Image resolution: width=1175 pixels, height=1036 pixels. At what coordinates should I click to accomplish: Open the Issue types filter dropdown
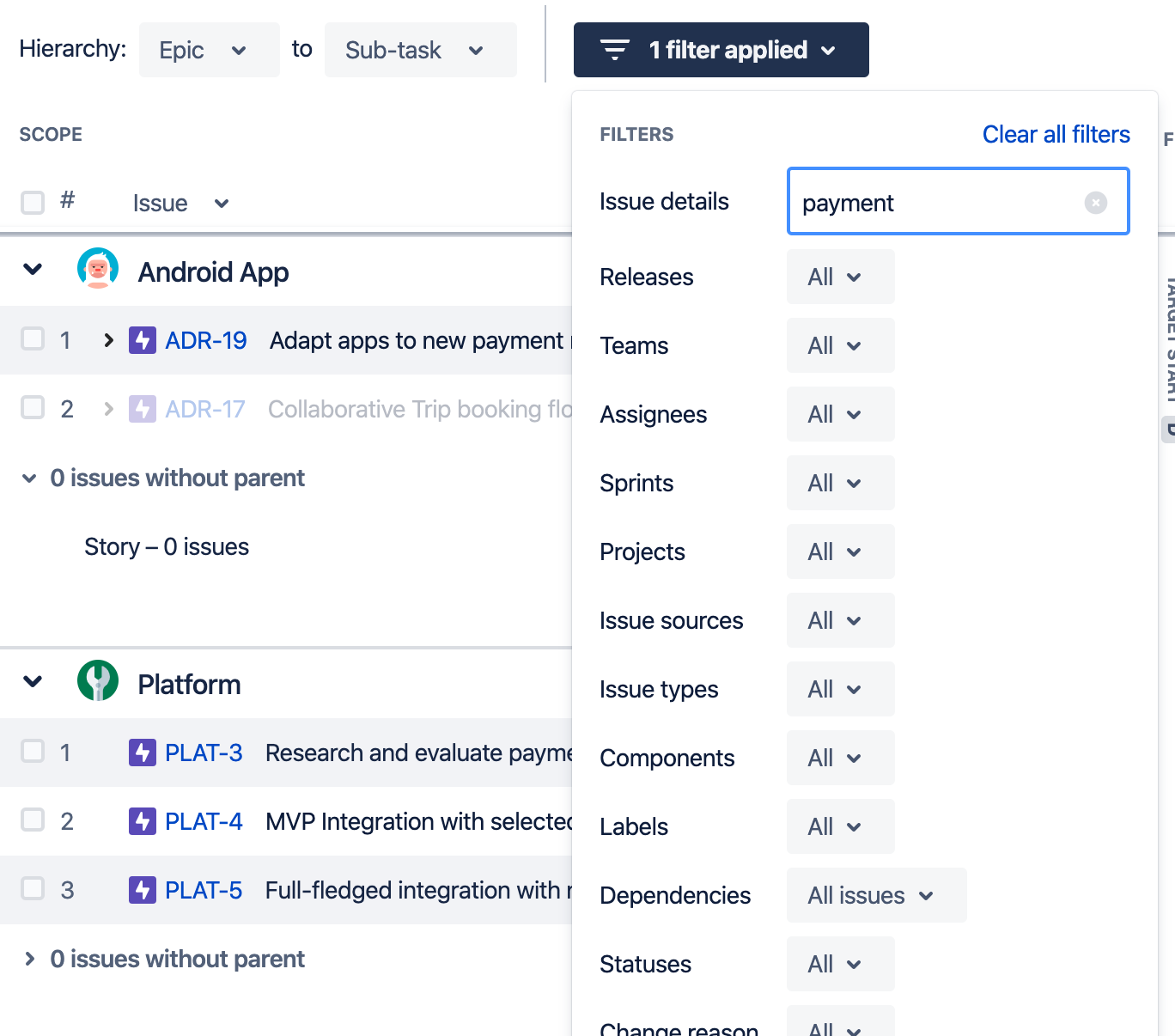841,689
